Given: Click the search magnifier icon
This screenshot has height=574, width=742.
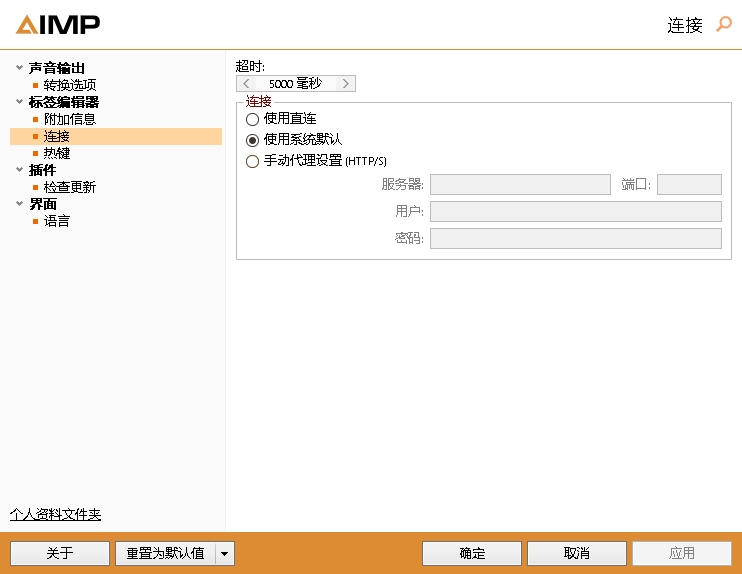Looking at the screenshot, I should 724,24.
